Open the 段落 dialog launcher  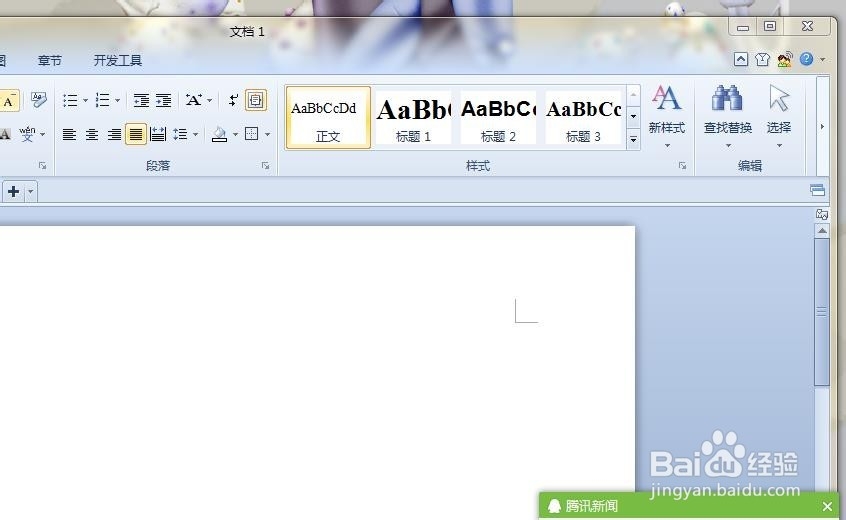coord(265,166)
